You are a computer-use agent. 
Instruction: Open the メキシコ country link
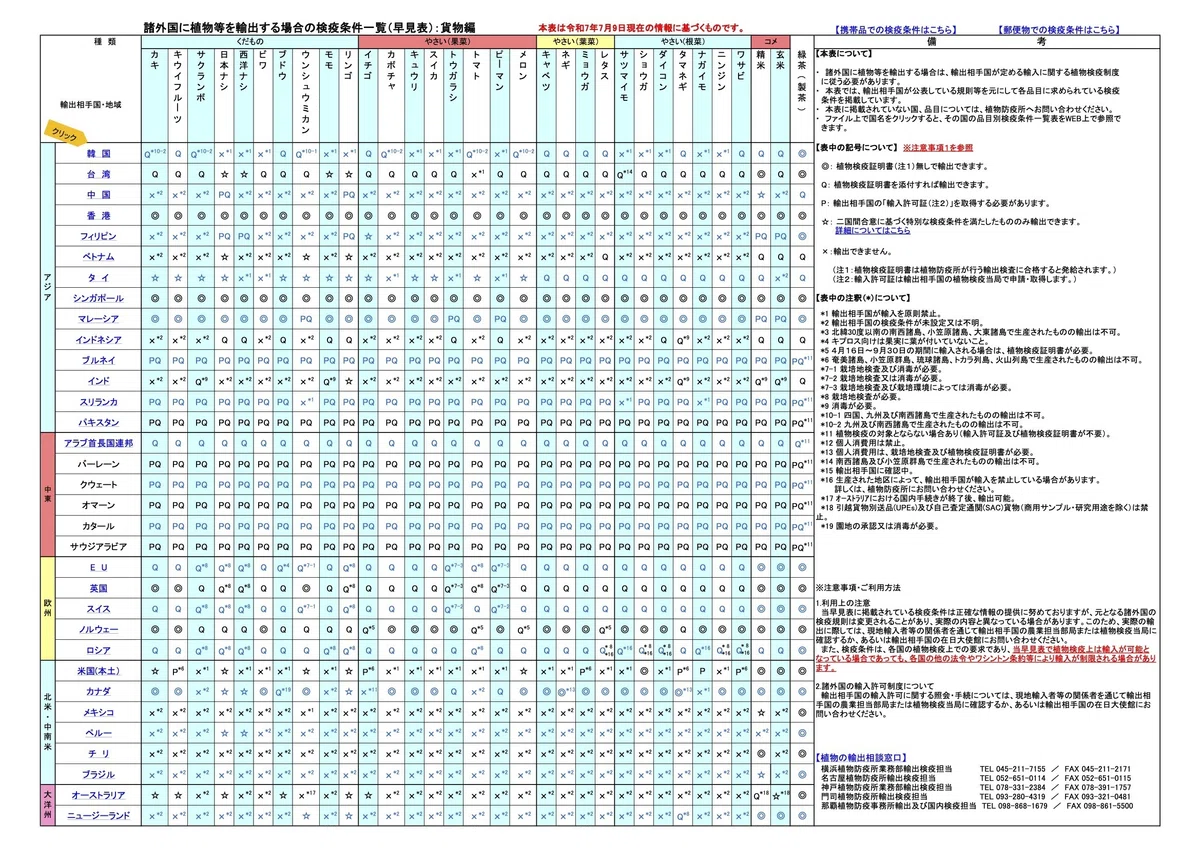coord(98,712)
